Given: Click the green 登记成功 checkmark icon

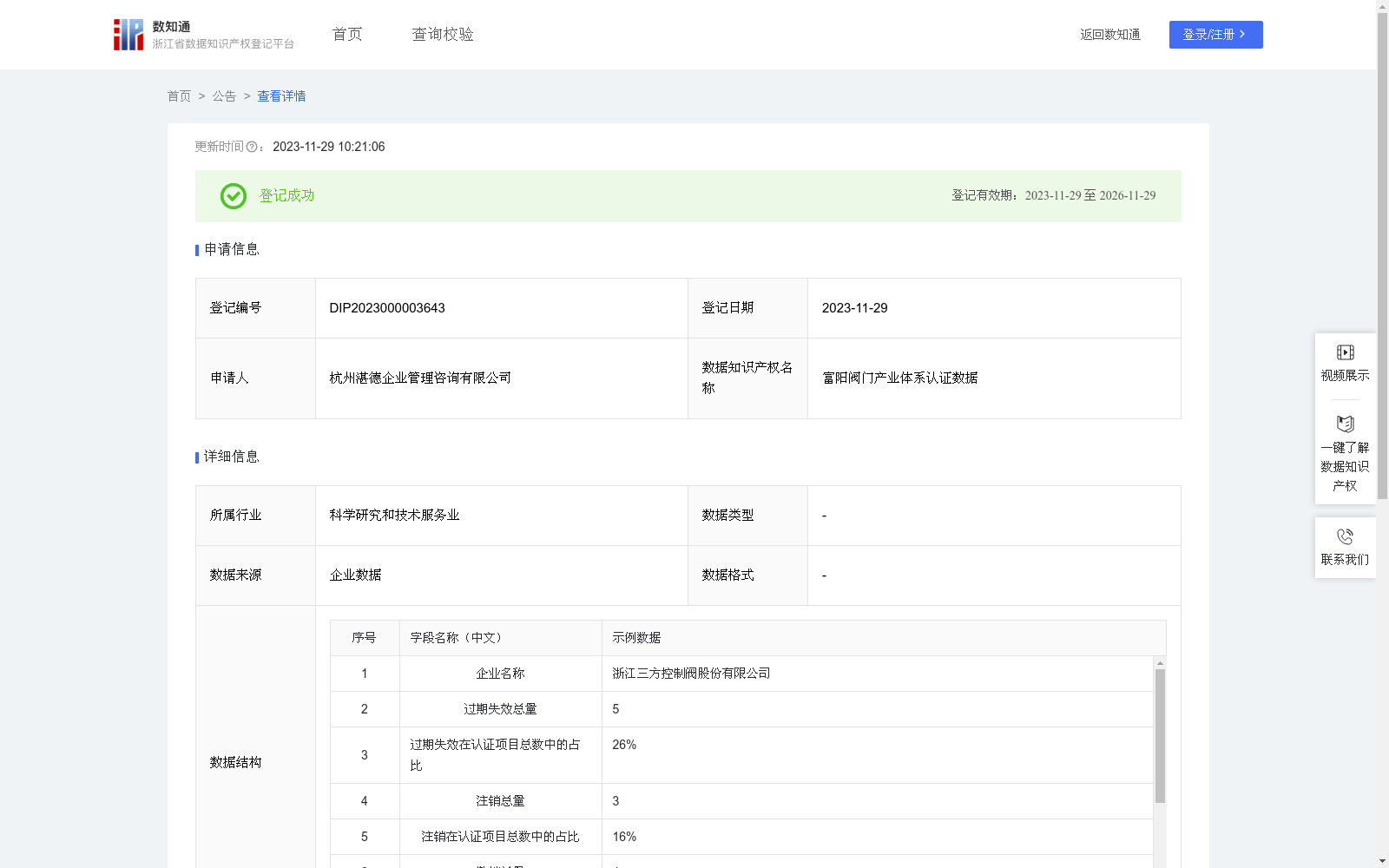Looking at the screenshot, I should coord(233,196).
